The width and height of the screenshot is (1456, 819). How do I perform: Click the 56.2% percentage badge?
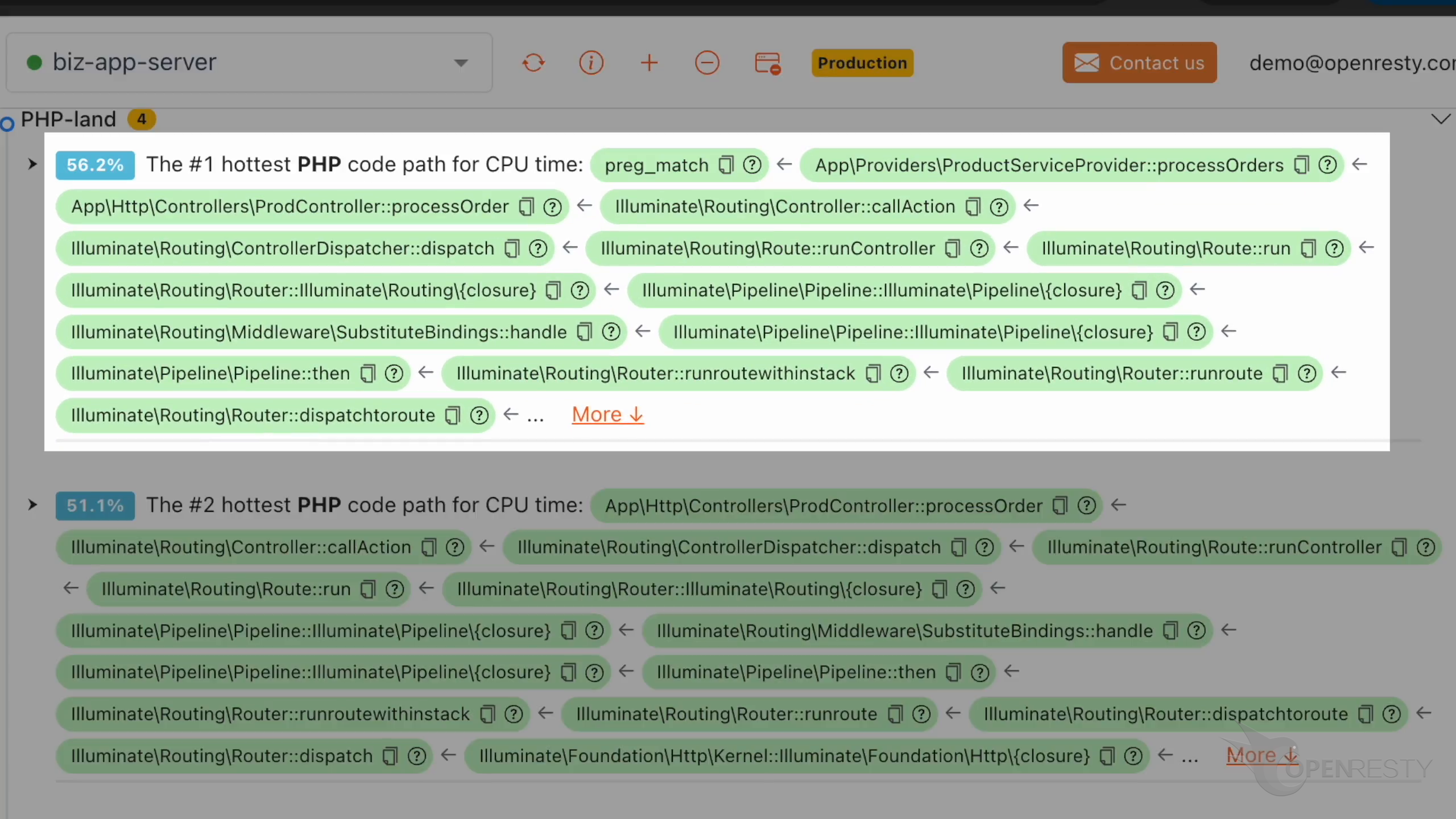click(95, 165)
